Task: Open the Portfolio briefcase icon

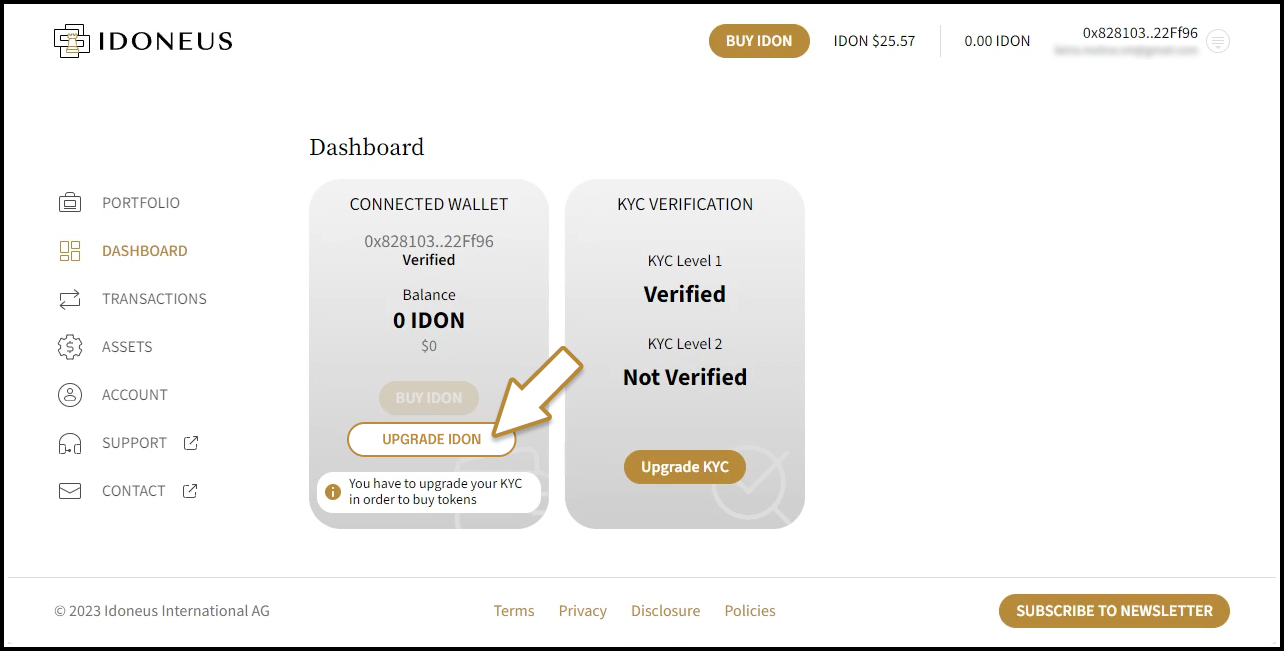Action: click(69, 203)
